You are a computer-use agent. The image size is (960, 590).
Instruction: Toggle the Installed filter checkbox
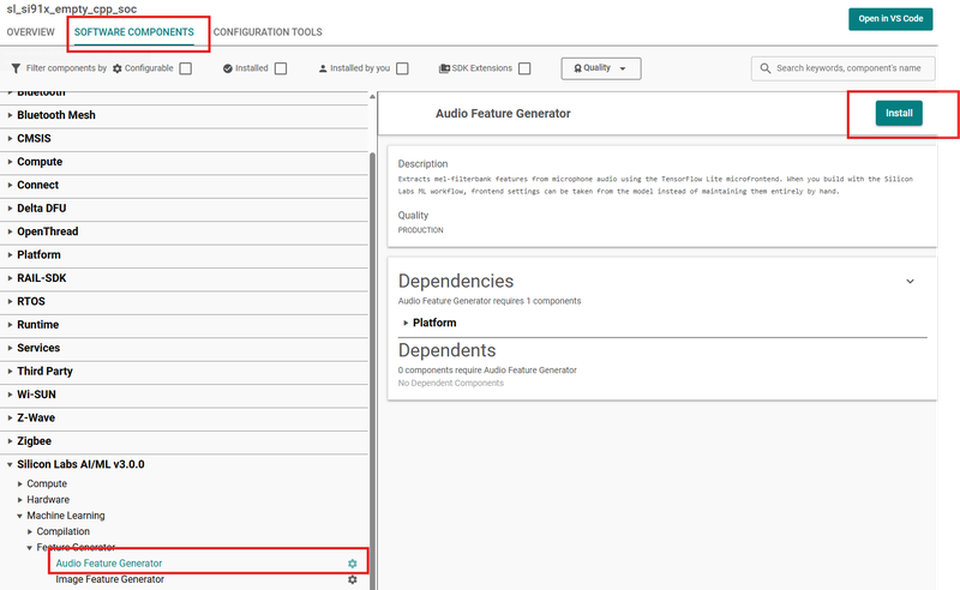click(x=280, y=69)
